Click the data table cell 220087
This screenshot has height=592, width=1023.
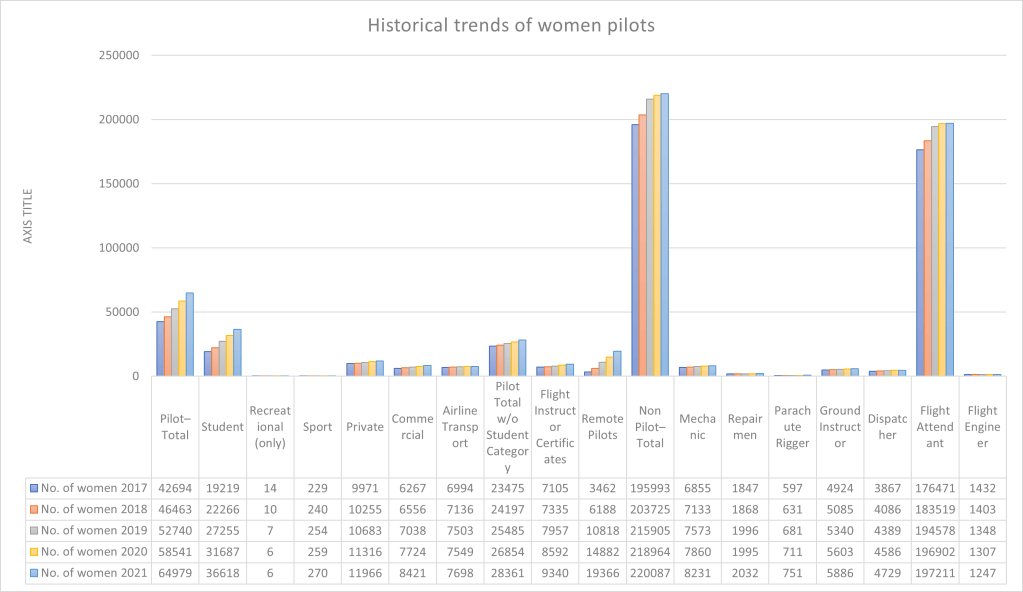650,572
